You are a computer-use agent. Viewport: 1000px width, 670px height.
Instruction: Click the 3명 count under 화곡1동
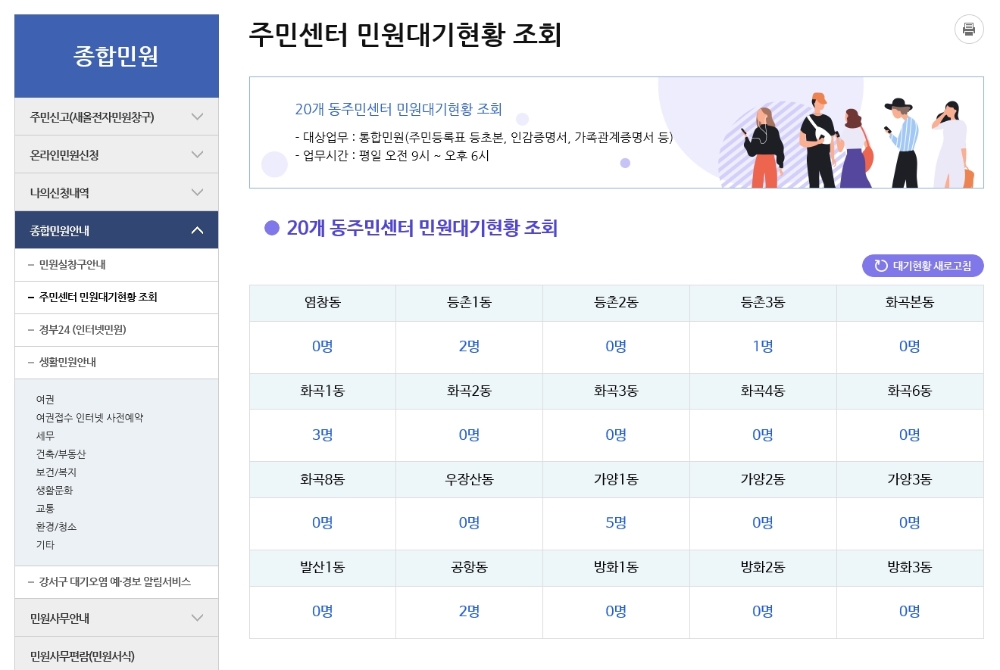click(322, 435)
